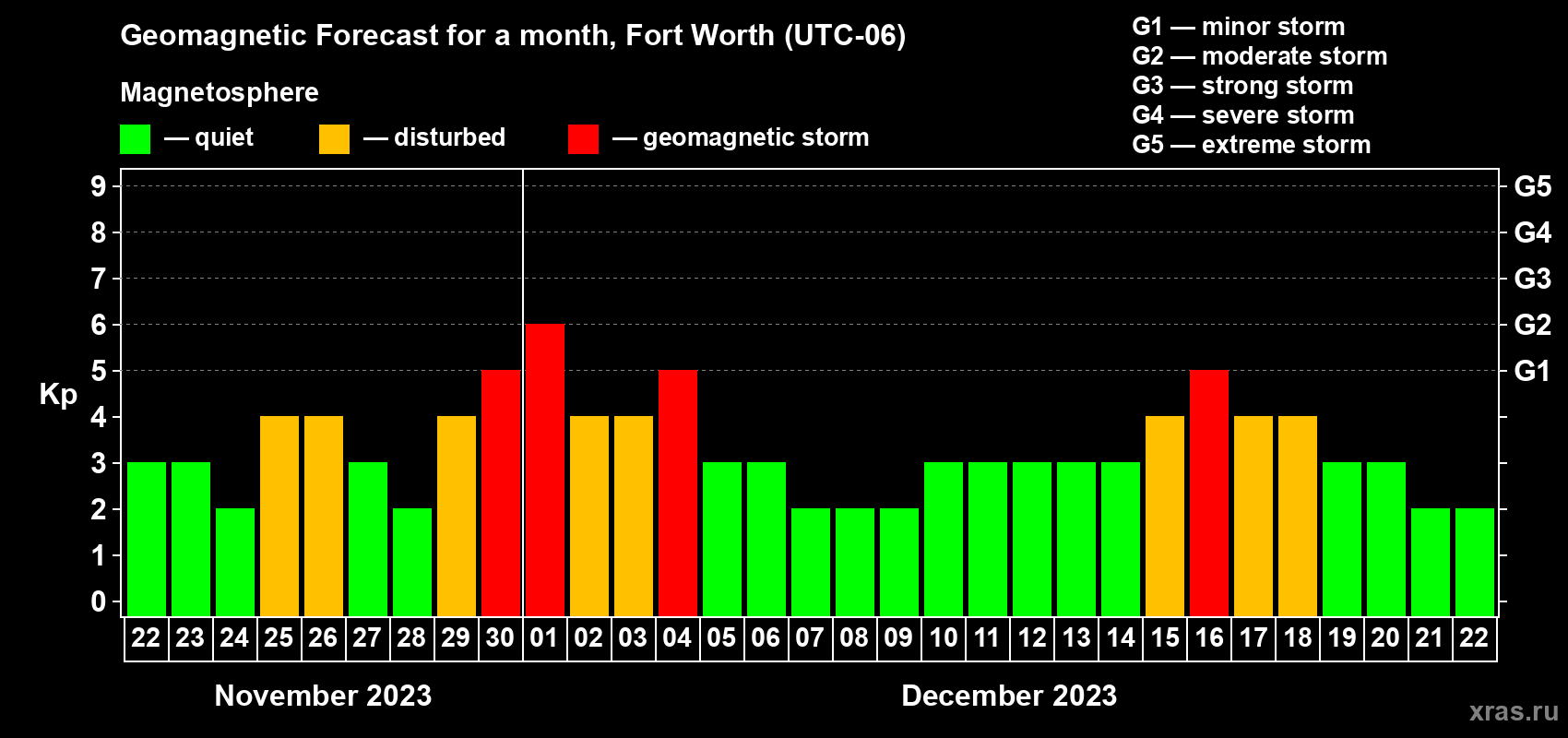This screenshot has height=738, width=1568.
Task: Click the 'G3 — strong storm' legend line
Action: point(1243,86)
